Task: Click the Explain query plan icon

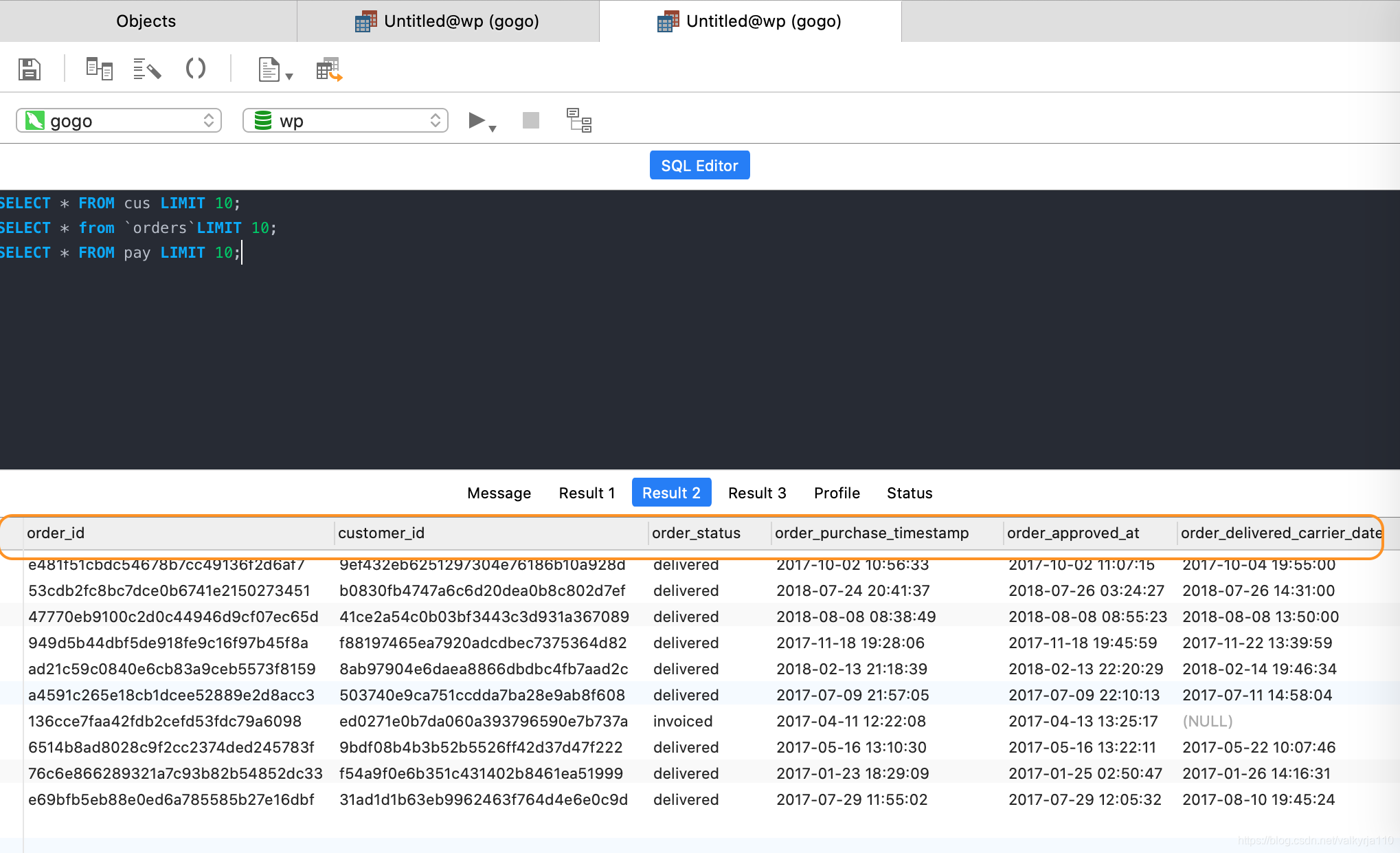Action: tap(578, 120)
